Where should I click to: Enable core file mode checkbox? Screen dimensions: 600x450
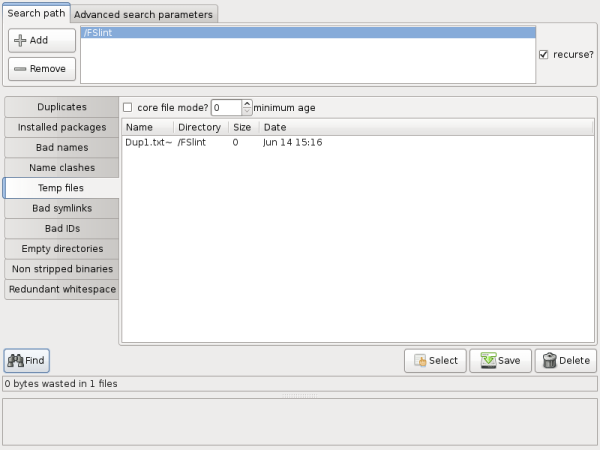click(x=128, y=107)
